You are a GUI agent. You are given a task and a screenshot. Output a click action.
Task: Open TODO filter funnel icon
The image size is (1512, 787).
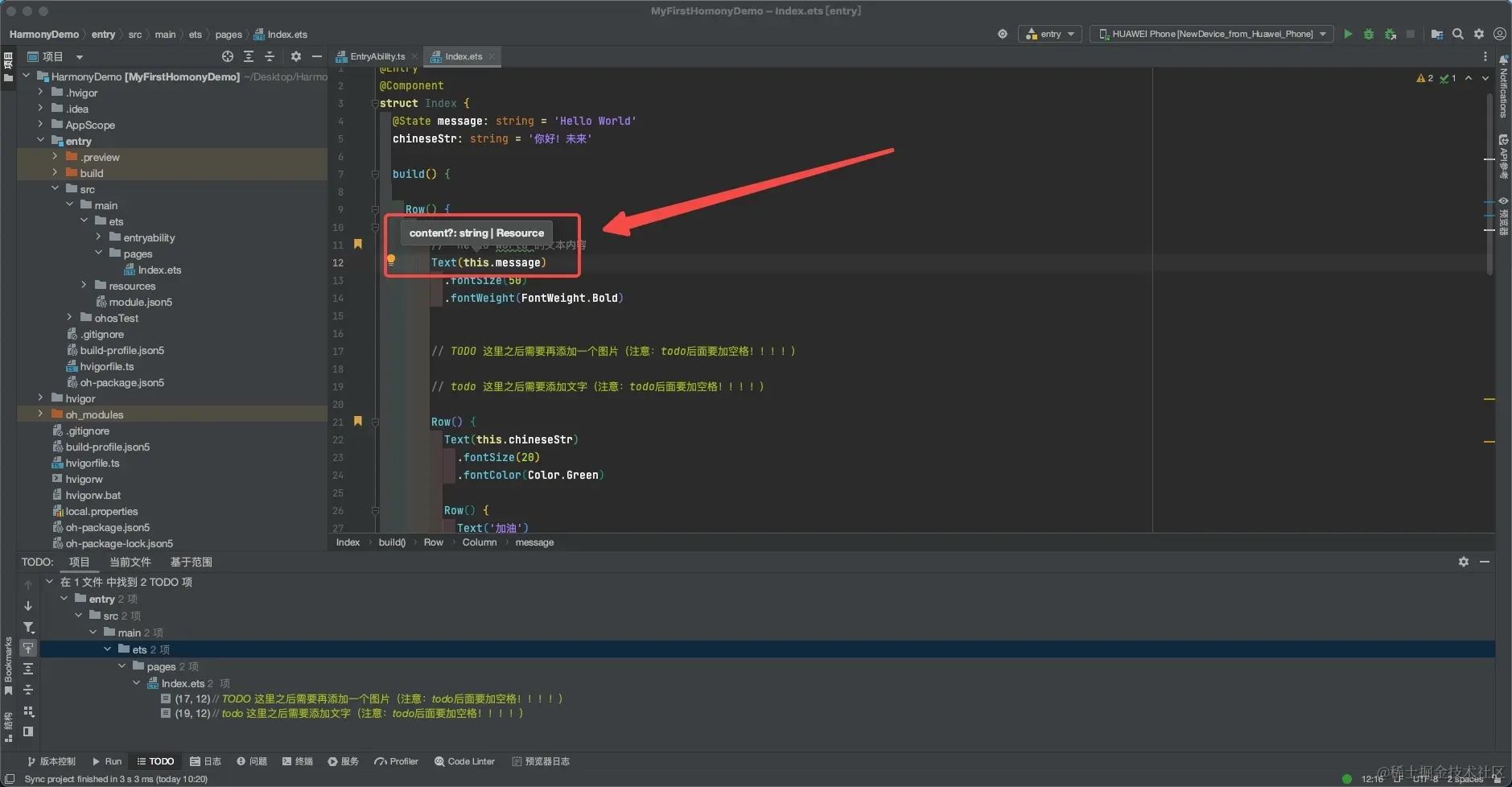pyautogui.click(x=28, y=627)
